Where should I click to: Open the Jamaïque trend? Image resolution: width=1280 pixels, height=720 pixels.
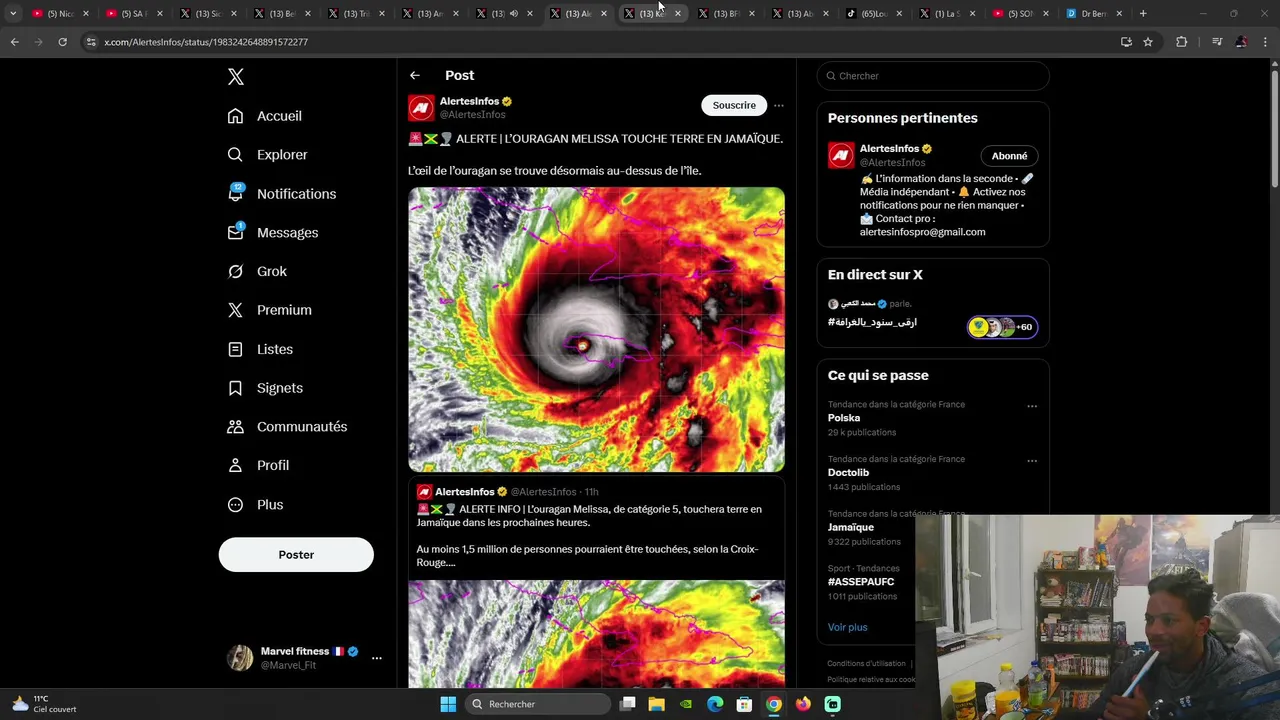(x=851, y=527)
